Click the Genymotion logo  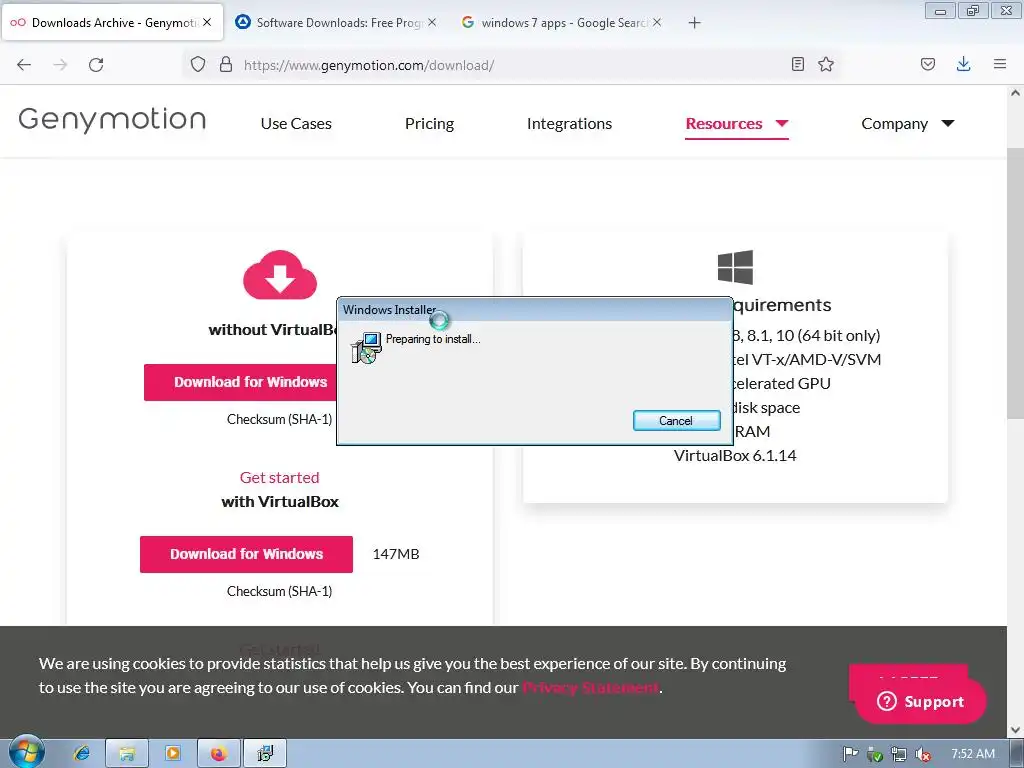pyautogui.click(x=112, y=120)
